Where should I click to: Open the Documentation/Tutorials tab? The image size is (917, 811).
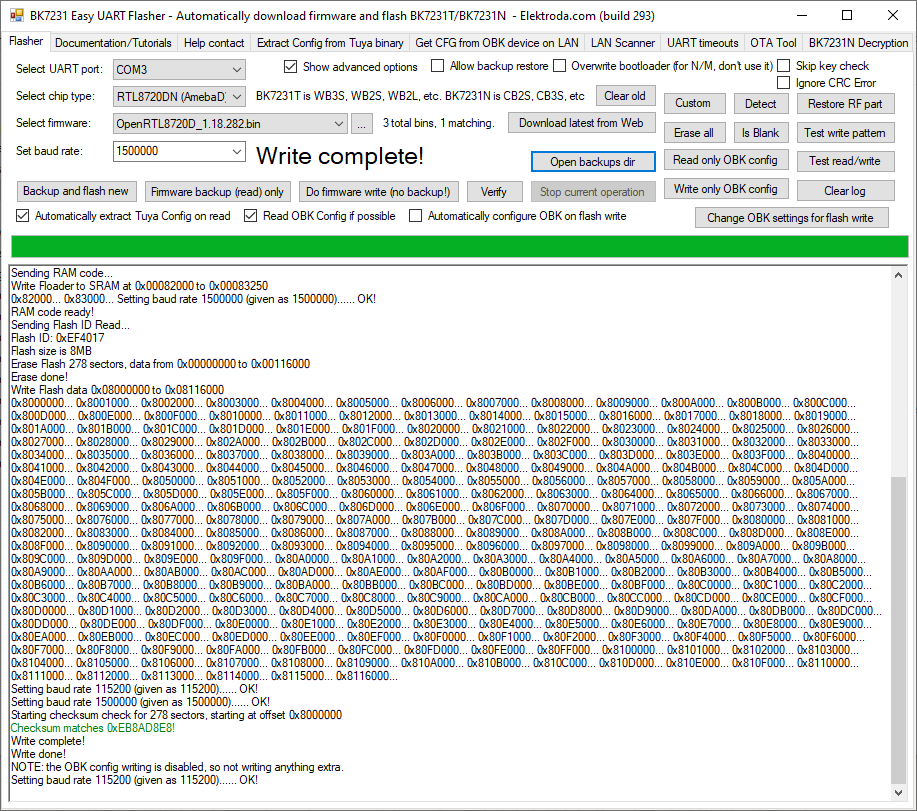point(113,43)
